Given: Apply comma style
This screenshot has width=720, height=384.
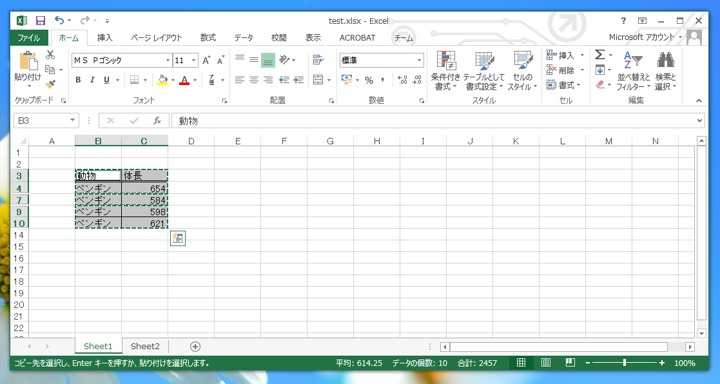Looking at the screenshot, I should pyautogui.click(x=382, y=80).
